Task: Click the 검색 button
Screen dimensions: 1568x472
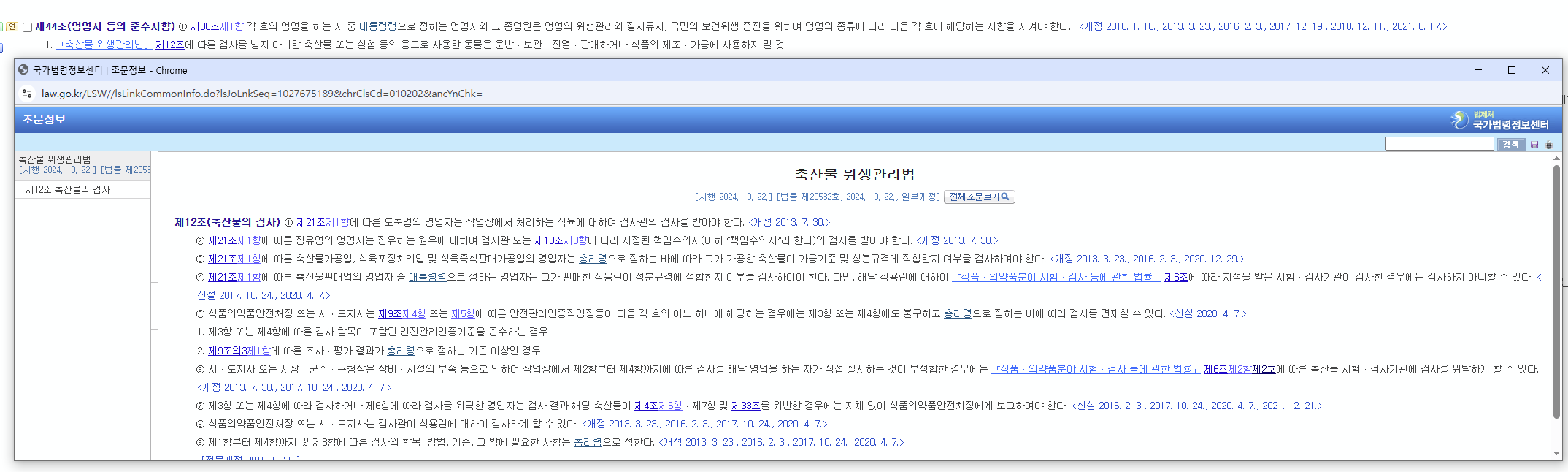Action: tap(1510, 145)
